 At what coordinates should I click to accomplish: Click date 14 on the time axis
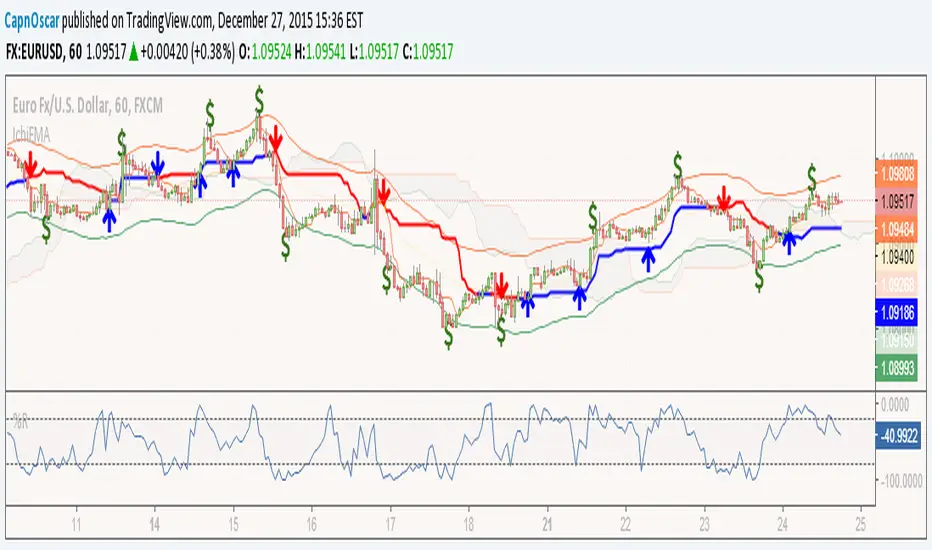click(155, 524)
